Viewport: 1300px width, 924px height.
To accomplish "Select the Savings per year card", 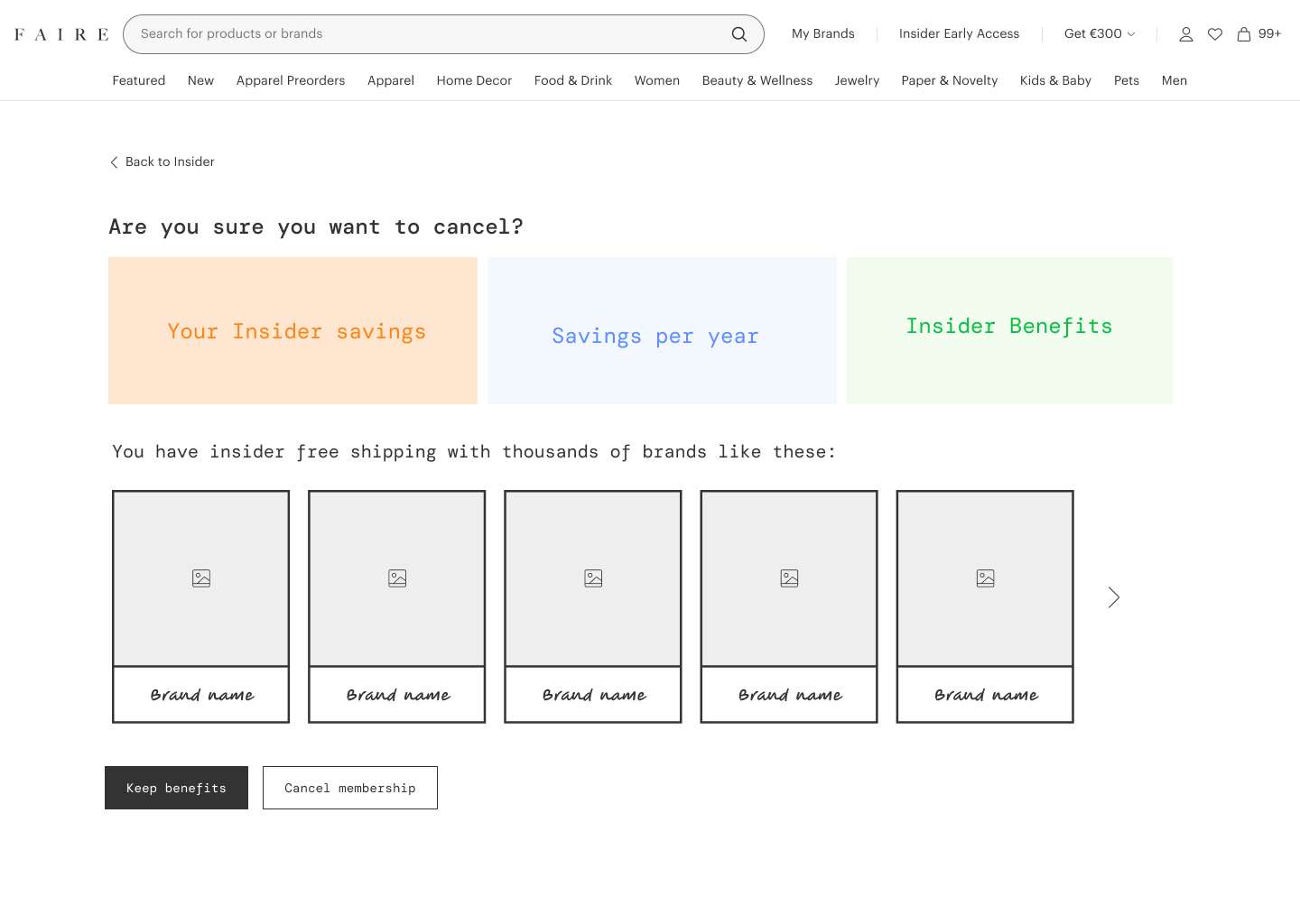I will [662, 331].
